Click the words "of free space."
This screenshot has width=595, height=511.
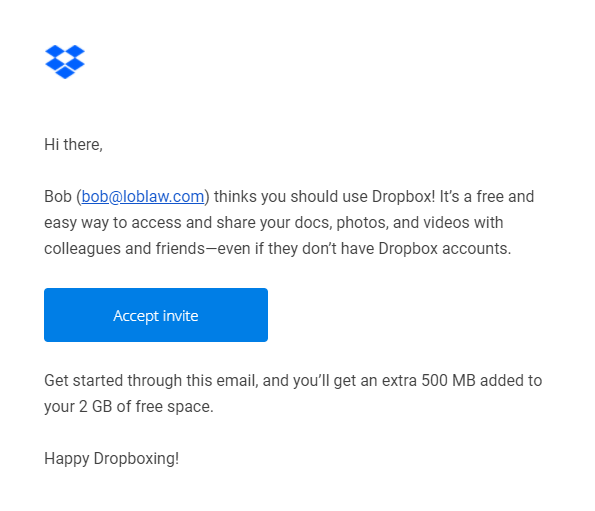click(x=165, y=407)
